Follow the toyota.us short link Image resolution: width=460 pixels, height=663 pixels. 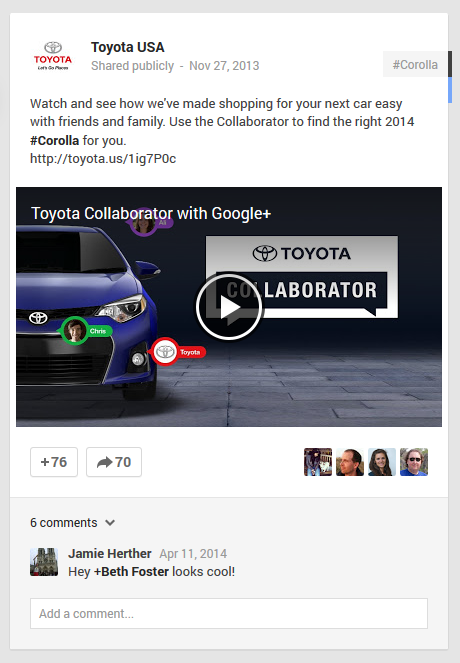pos(103,159)
